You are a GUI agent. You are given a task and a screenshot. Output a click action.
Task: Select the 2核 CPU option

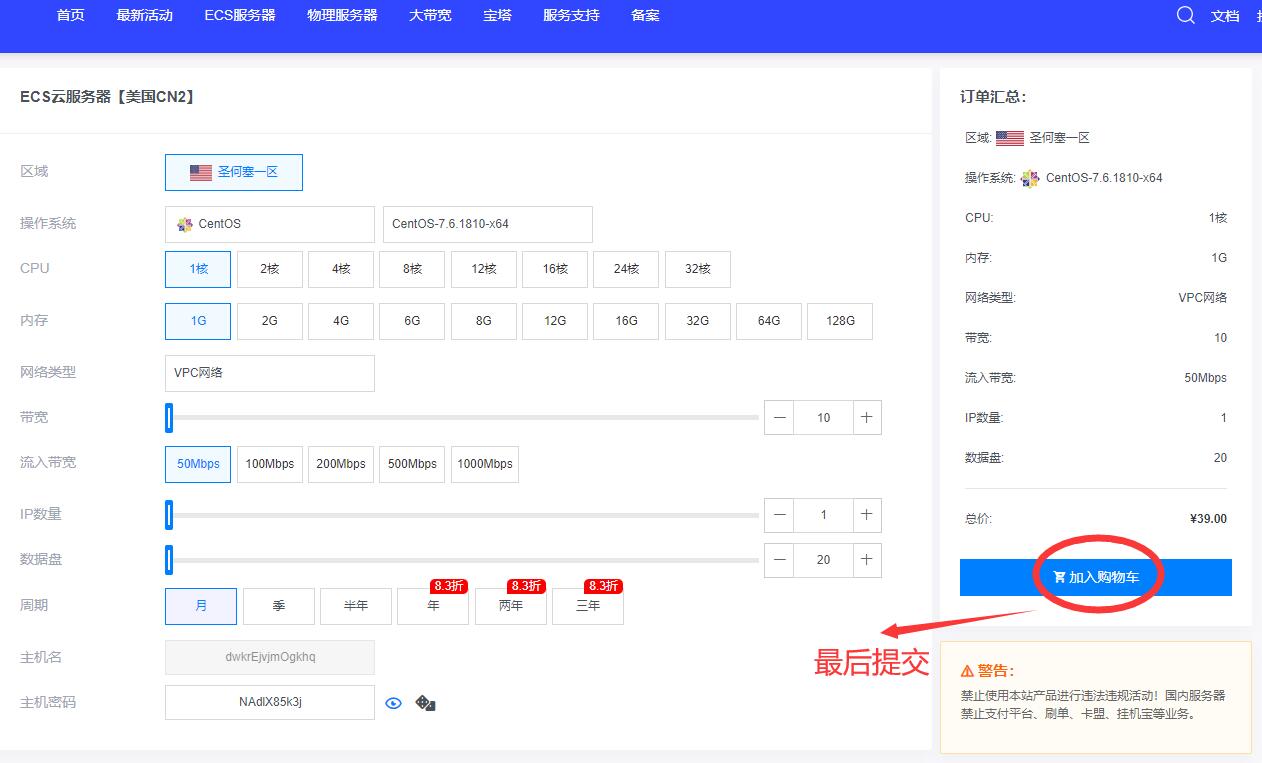click(x=270, y=269)
